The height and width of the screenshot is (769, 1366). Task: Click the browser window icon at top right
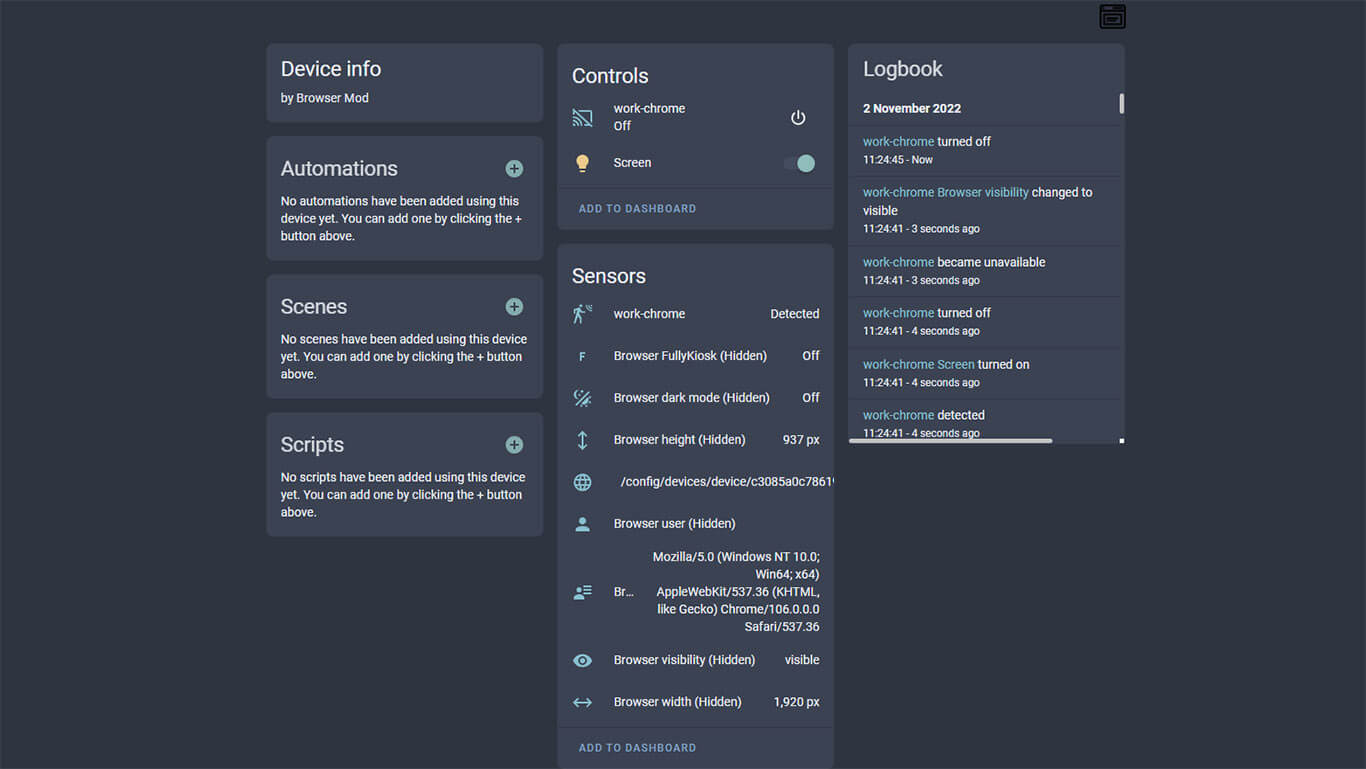tap(1112, 17)
